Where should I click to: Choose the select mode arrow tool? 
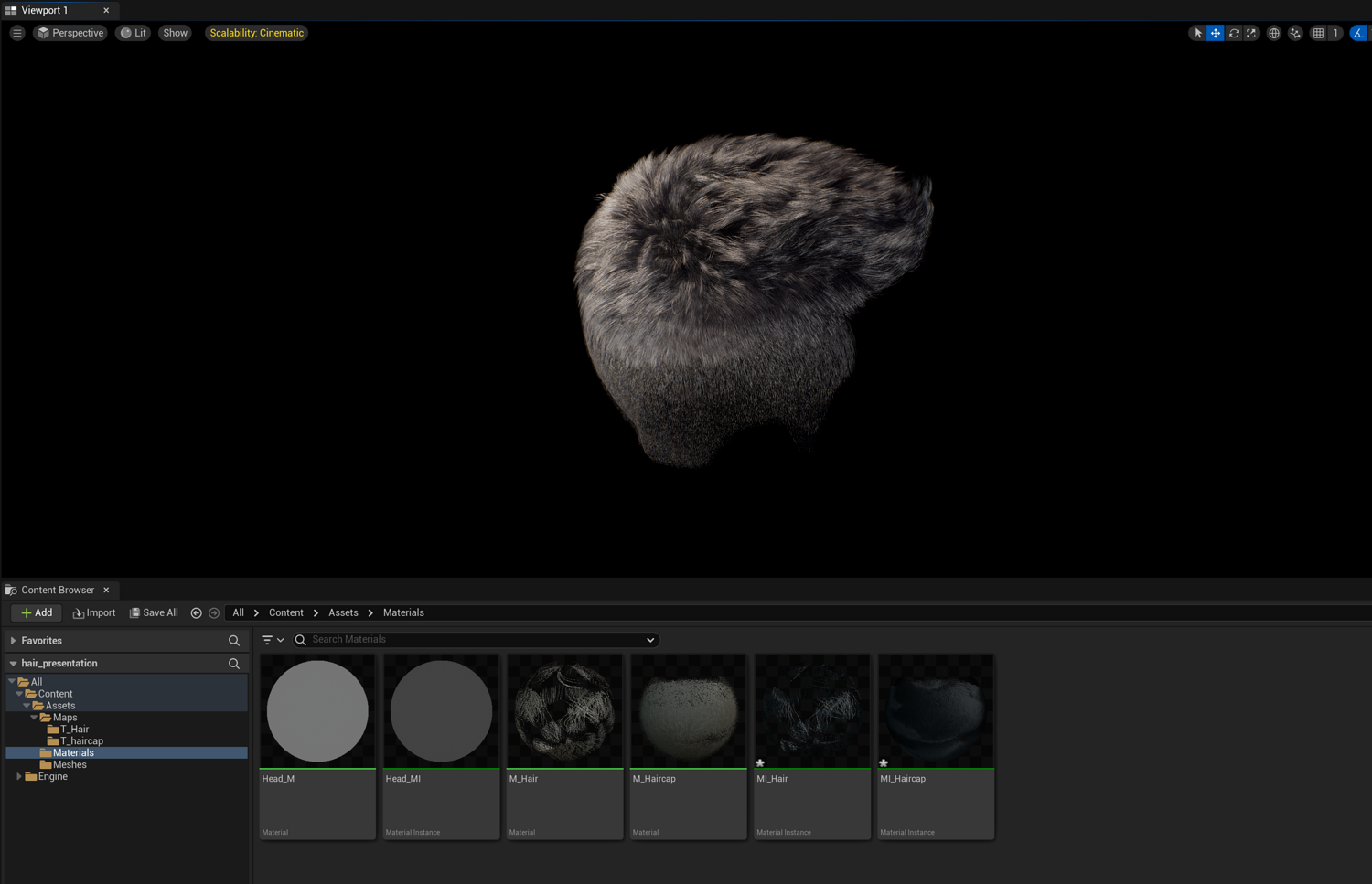[1197, 33]
